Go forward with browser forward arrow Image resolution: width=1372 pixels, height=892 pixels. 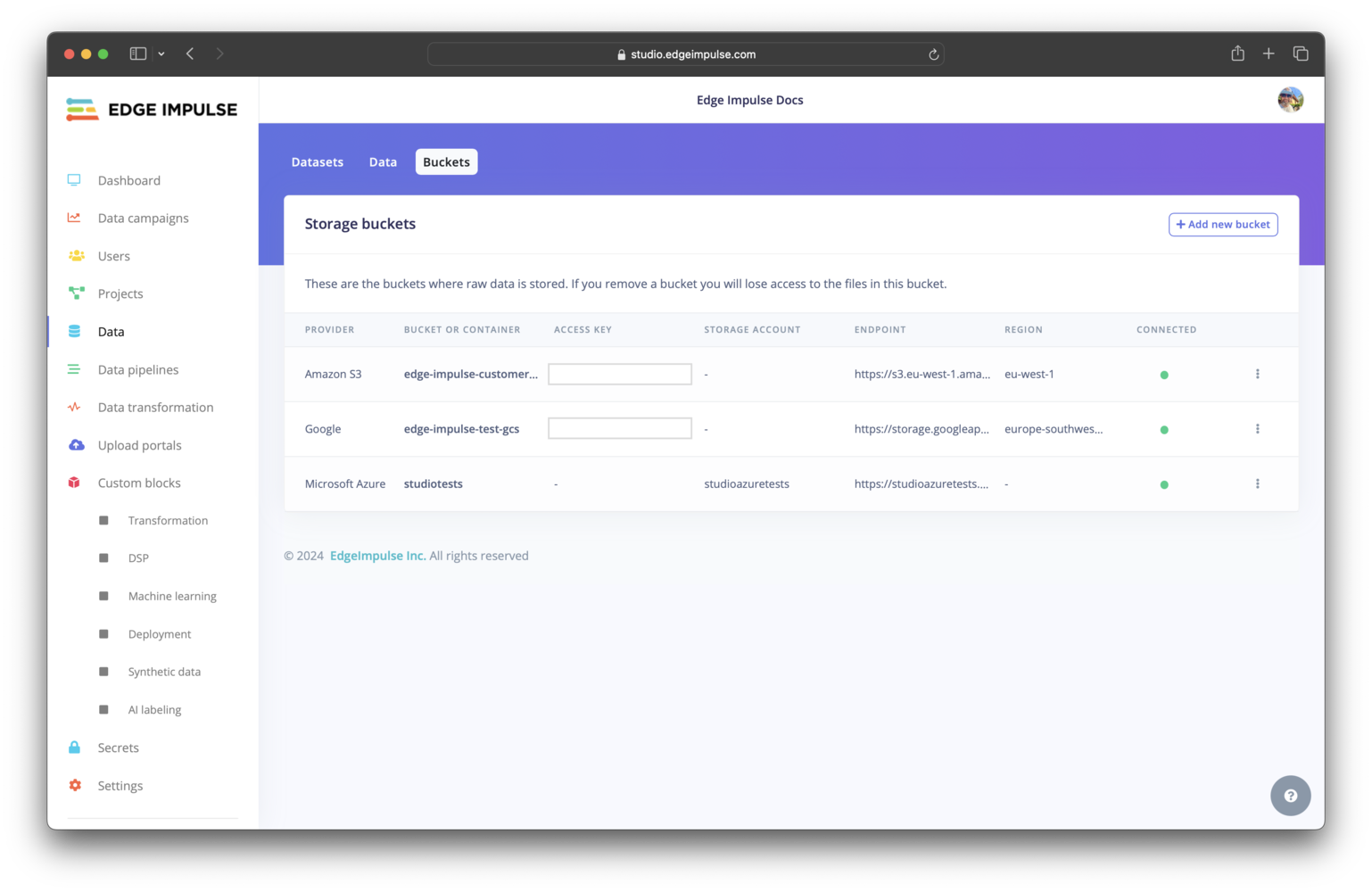click(x=219, y=54)
